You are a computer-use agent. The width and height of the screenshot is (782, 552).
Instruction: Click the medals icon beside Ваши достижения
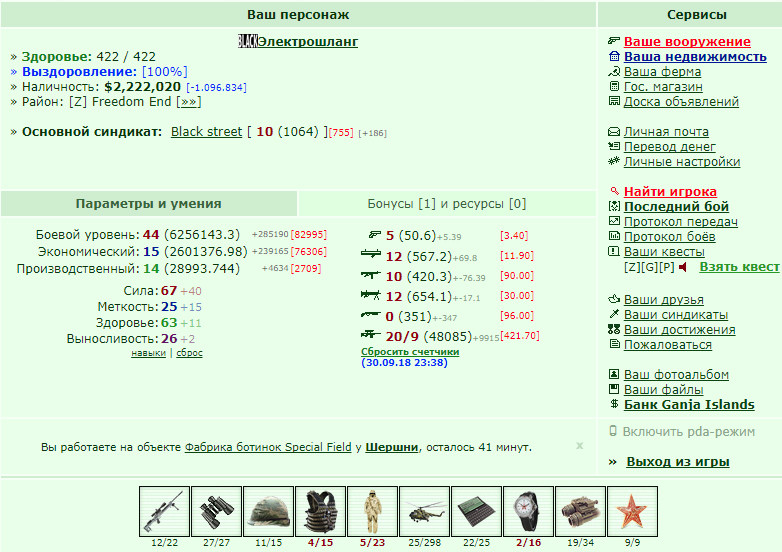tap(614, 329)
